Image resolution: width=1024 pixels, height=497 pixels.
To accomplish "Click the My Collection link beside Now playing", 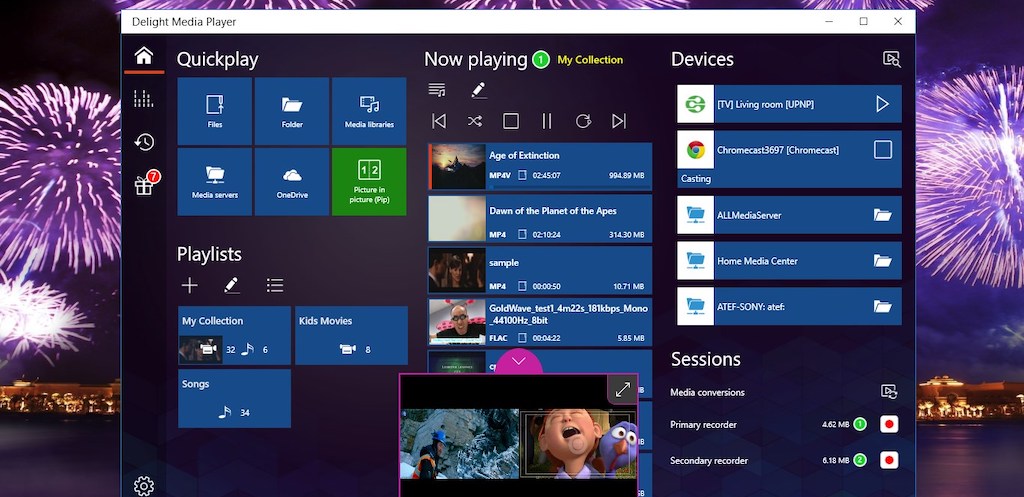I will click(590, 60).
